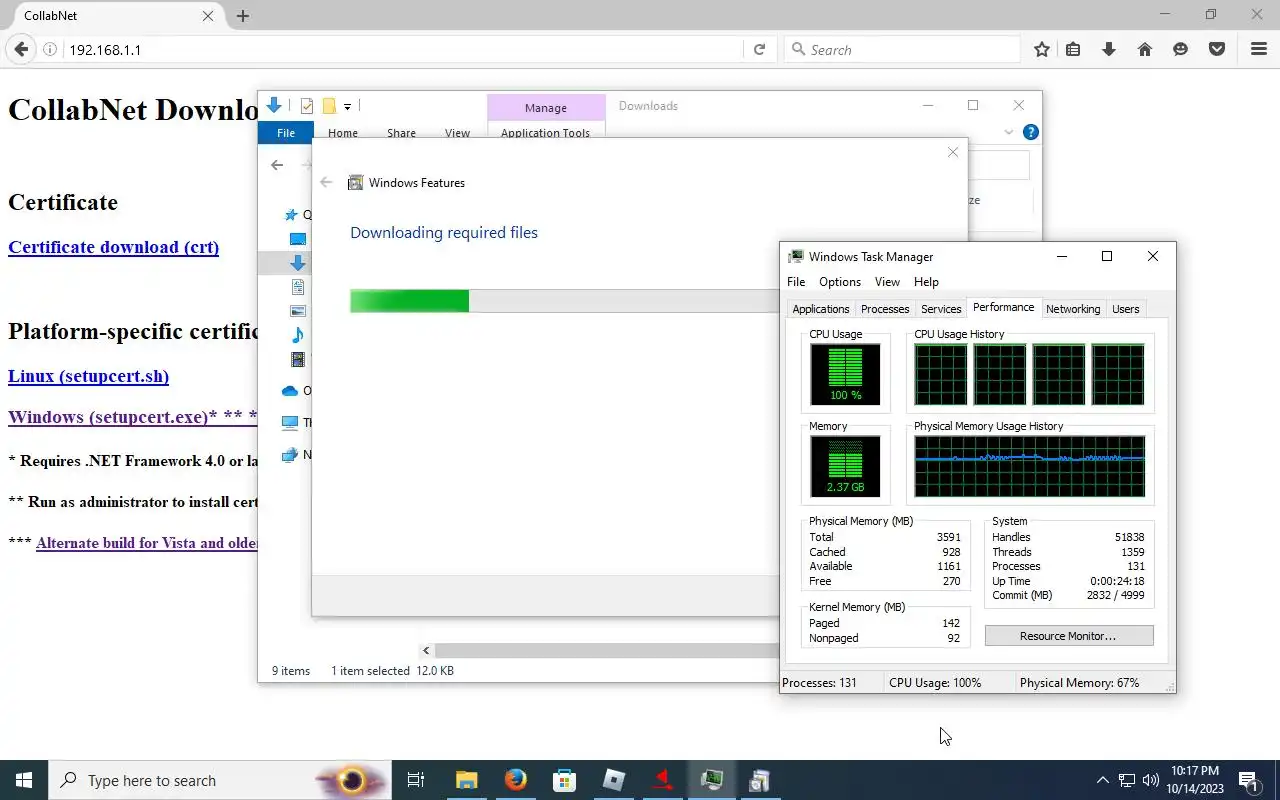
Task: Click the New folder quick access icon
Action: [328, 106]
